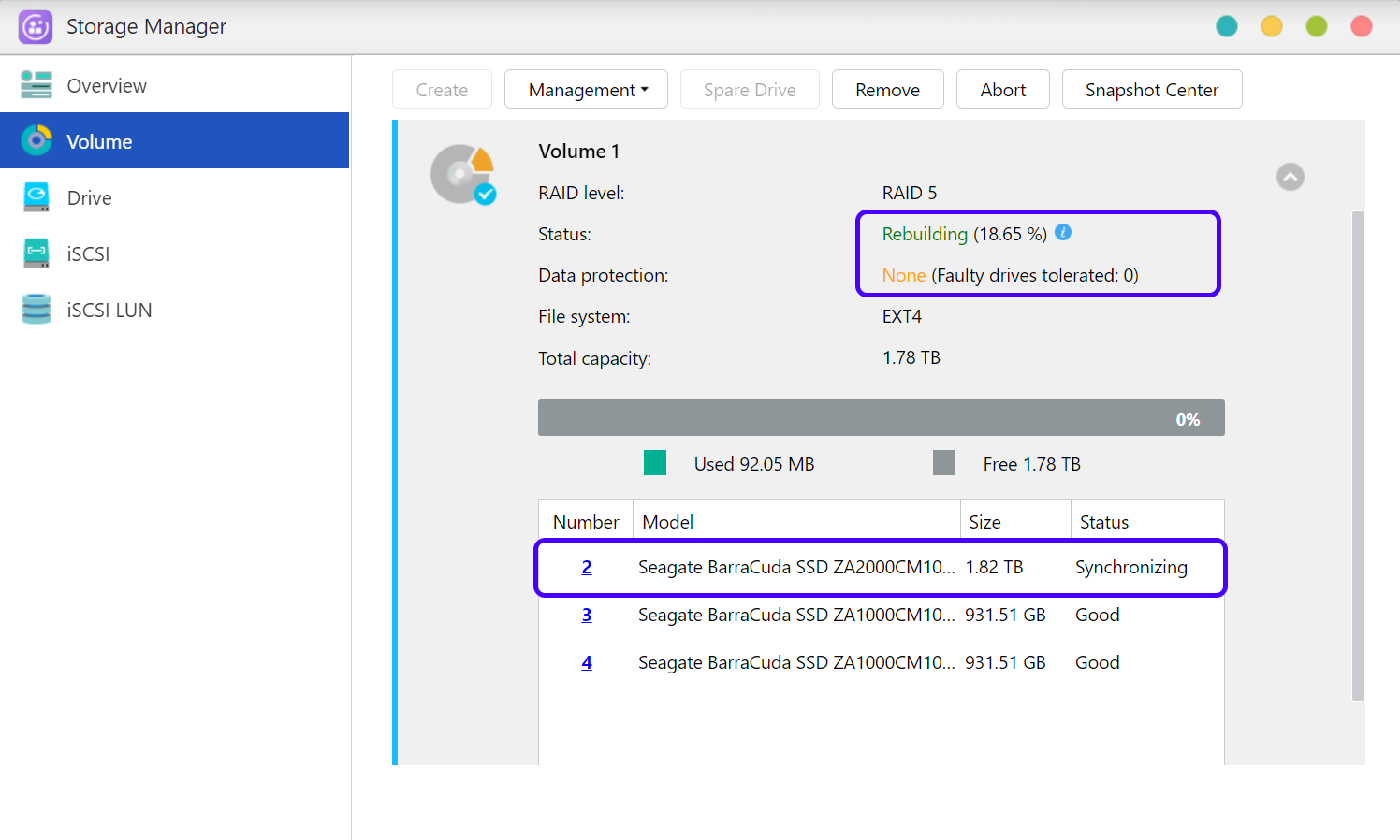Click the blue info icon beside Rebuilding

(1063, 233)
